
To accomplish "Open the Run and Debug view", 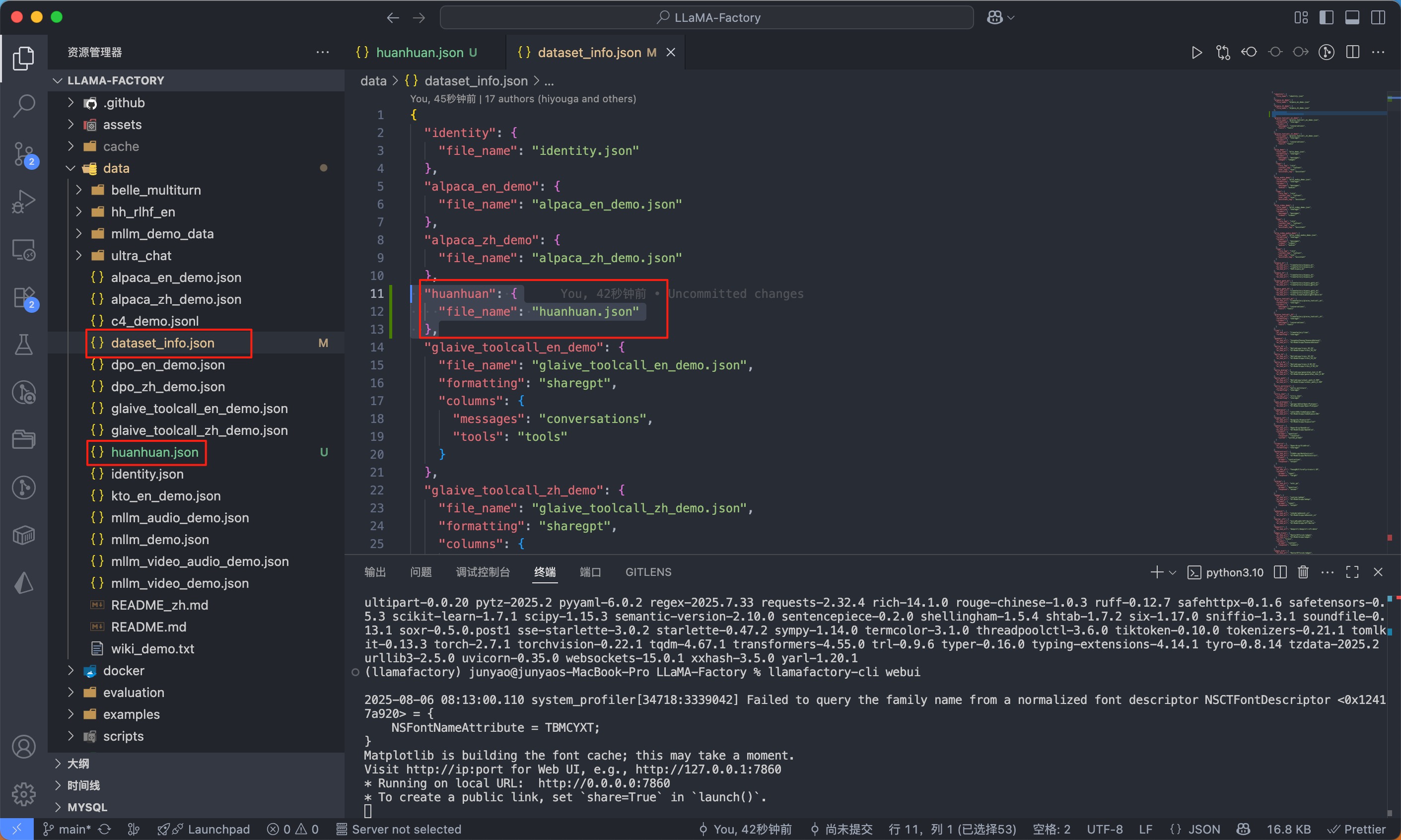I will (x=23, y=202).
